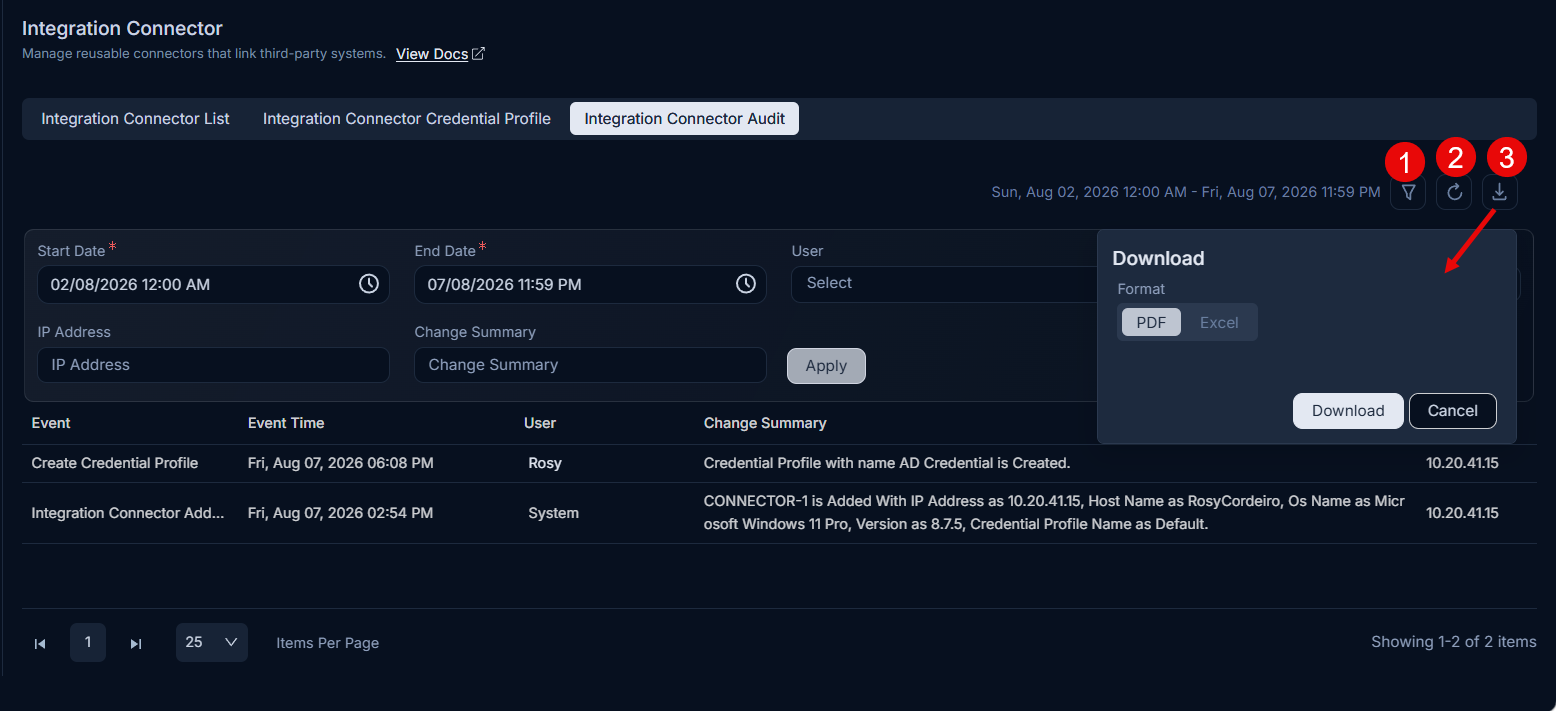Click the AD Credential is Created summary
The height and width of the screenshot is (711, 1556).
pyautogui.click(x=887, y=463)
